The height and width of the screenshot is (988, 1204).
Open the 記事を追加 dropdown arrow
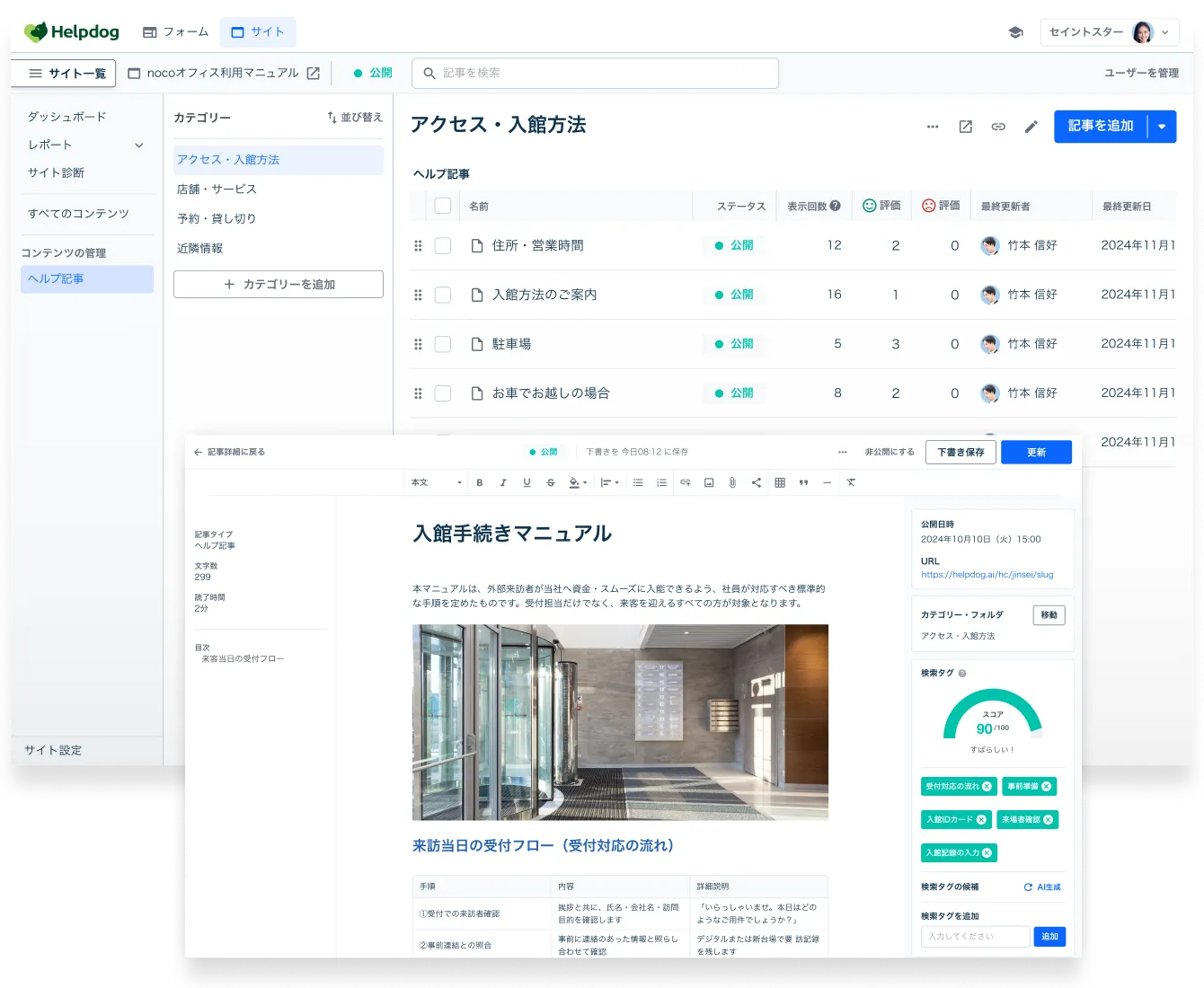tap(1162, 127)
